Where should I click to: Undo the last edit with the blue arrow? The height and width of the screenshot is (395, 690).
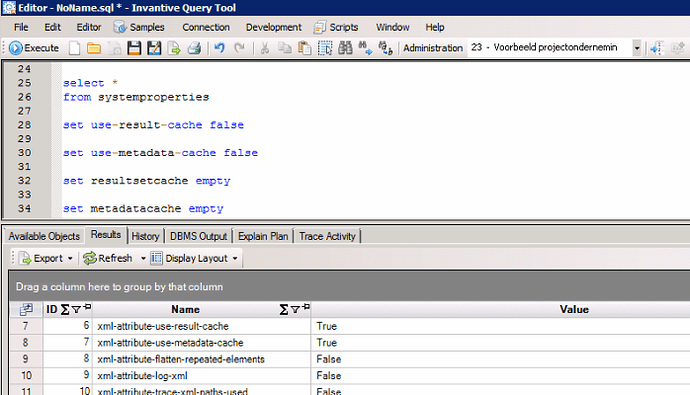pos(219,48)
